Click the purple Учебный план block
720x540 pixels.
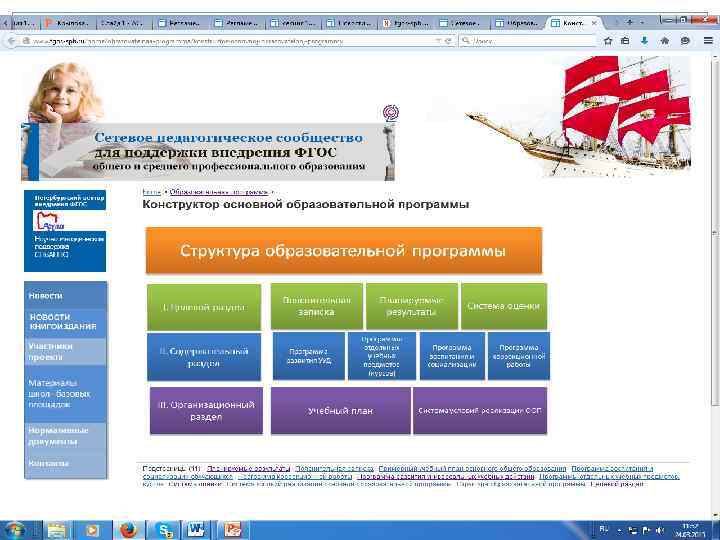pos(341,411)
